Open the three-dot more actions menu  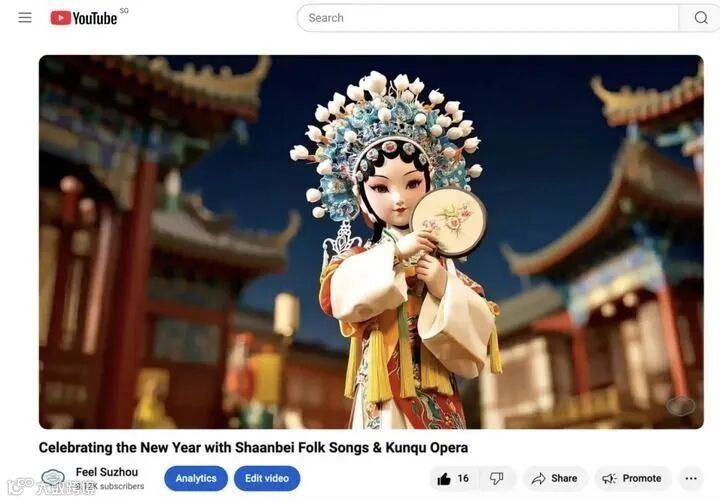click(691, 479)
